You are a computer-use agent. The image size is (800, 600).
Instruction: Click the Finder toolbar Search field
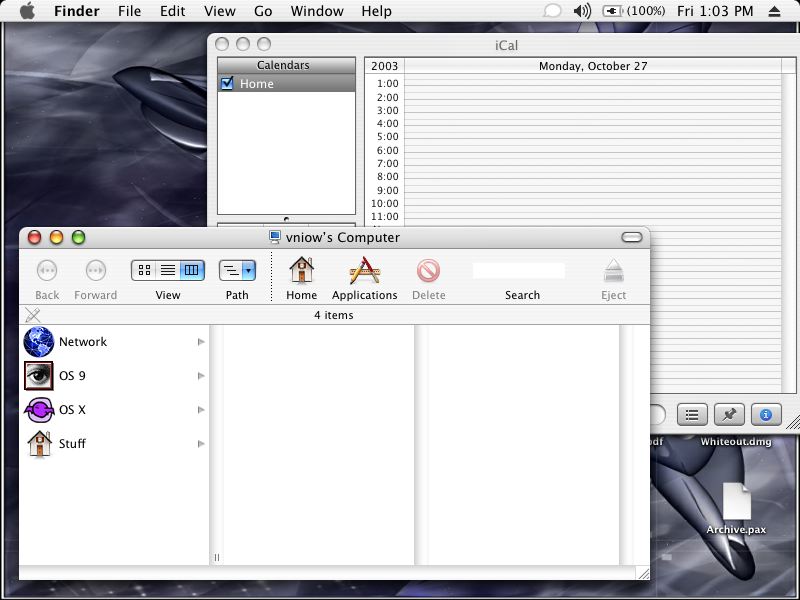click(519, 270)
